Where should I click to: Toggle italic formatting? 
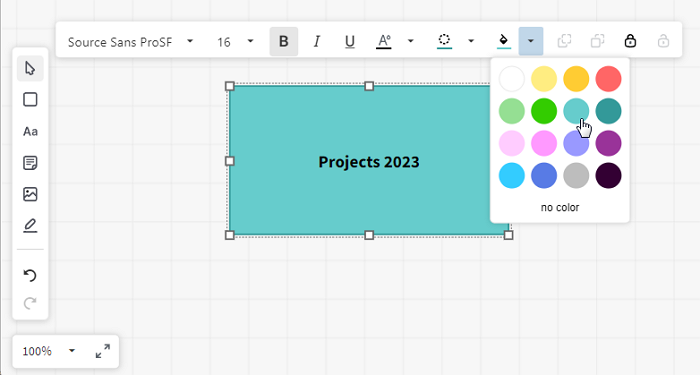[317, 42]
